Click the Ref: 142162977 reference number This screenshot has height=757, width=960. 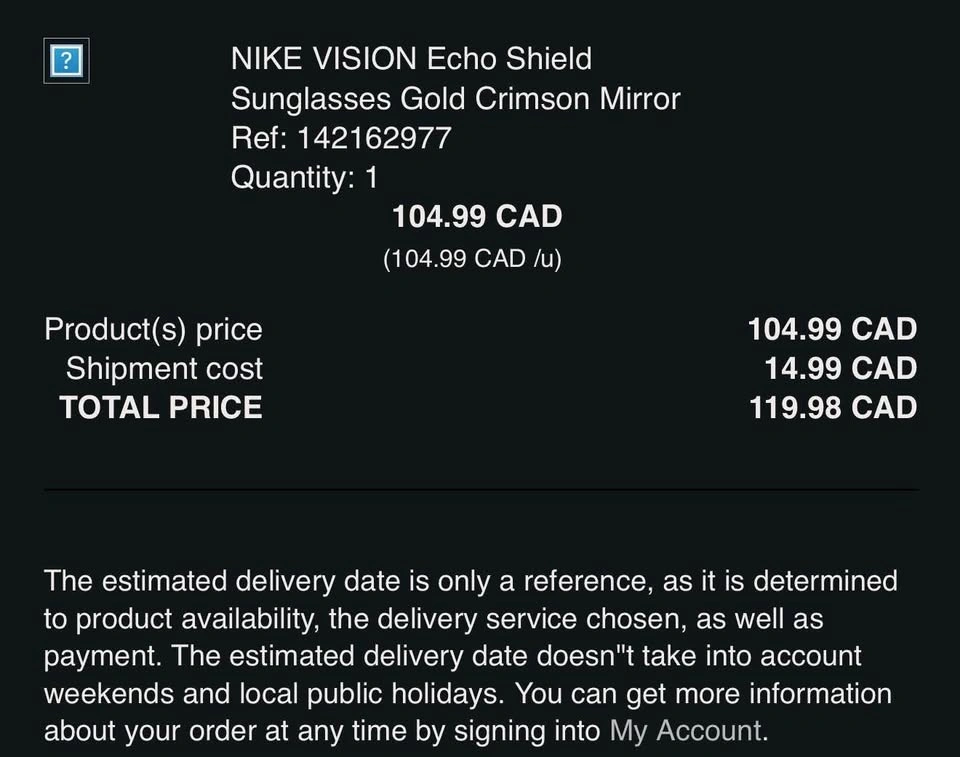pyautogui.click(x=341, y=138)
